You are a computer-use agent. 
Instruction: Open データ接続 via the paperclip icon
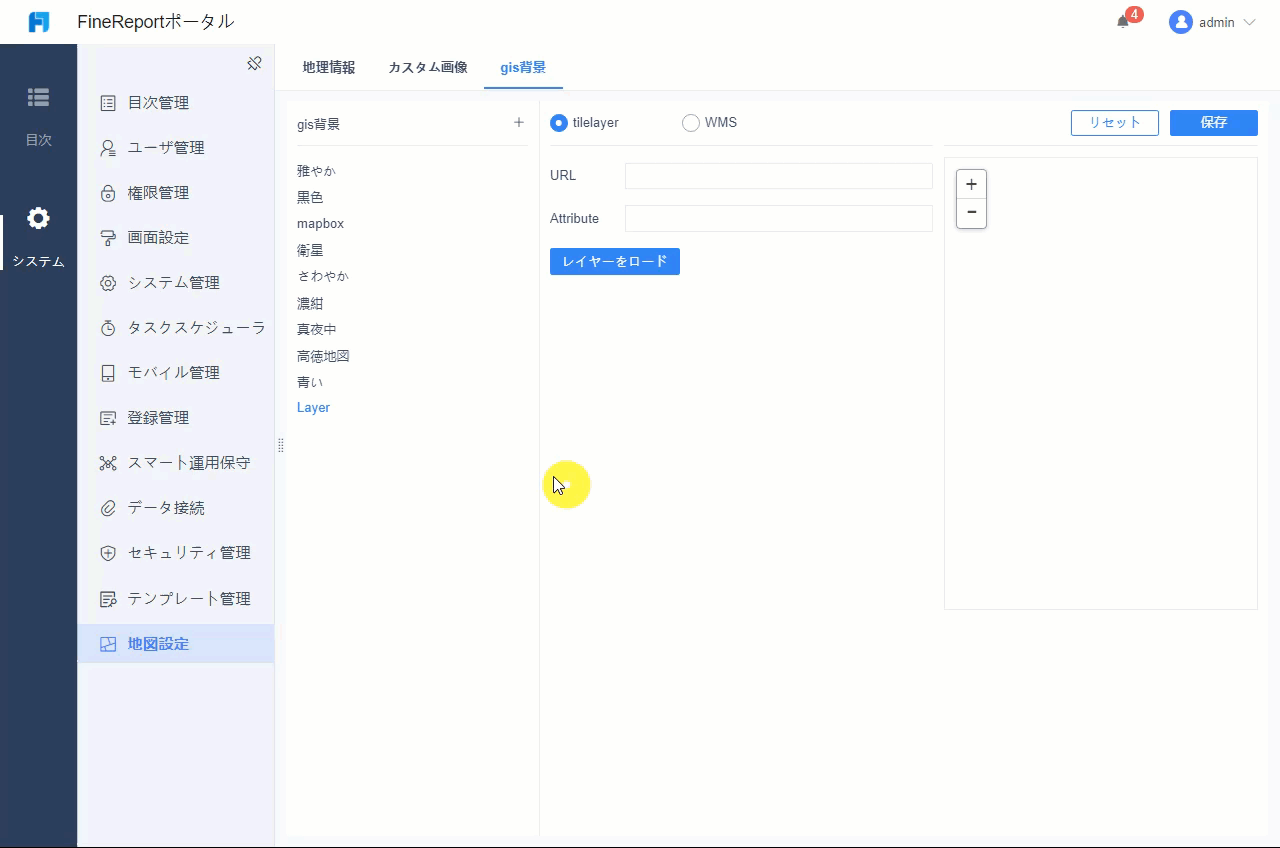(x=107, y=507)
